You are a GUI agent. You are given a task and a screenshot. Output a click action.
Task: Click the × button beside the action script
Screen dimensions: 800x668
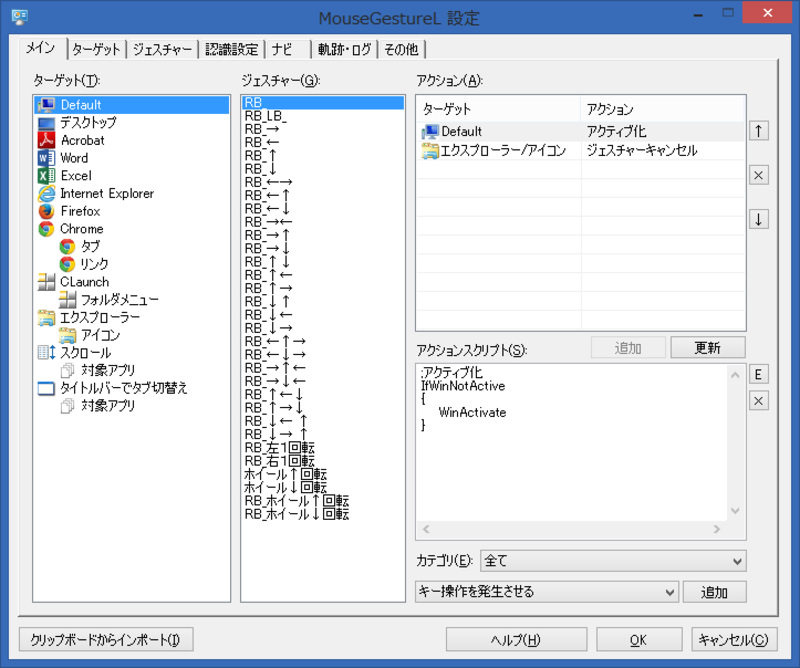[759, 401]
